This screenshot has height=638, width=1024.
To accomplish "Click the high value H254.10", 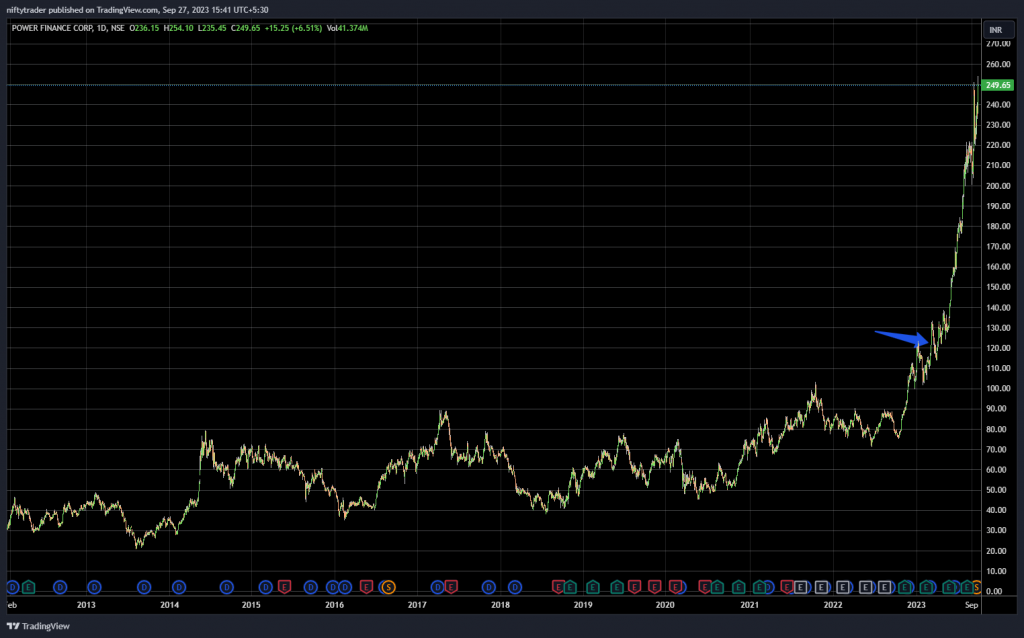I will [178, 28].
